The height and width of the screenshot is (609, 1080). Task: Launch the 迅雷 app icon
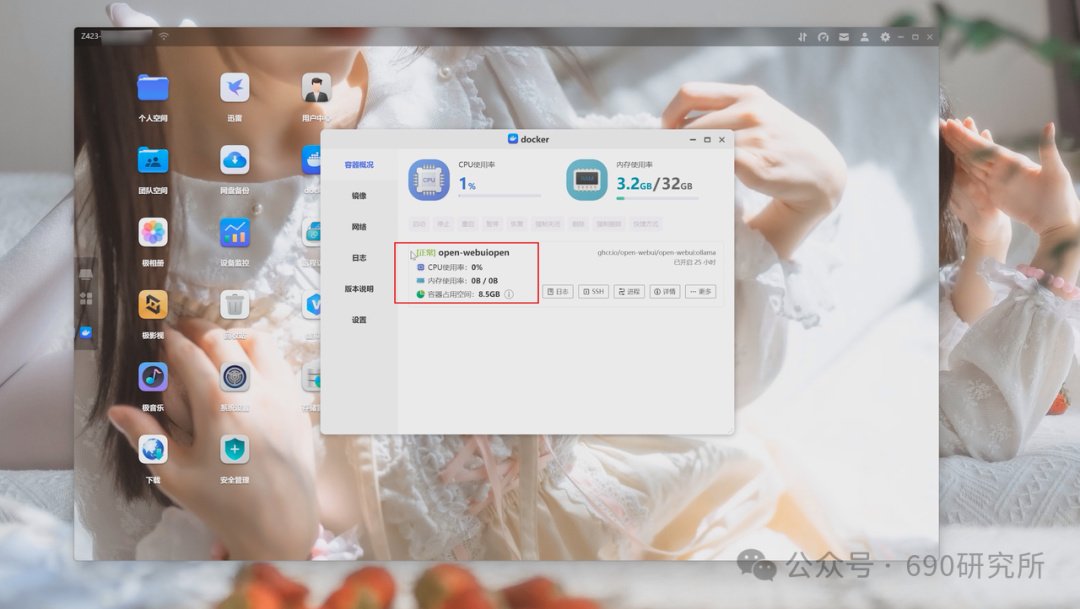pos(234,88)
